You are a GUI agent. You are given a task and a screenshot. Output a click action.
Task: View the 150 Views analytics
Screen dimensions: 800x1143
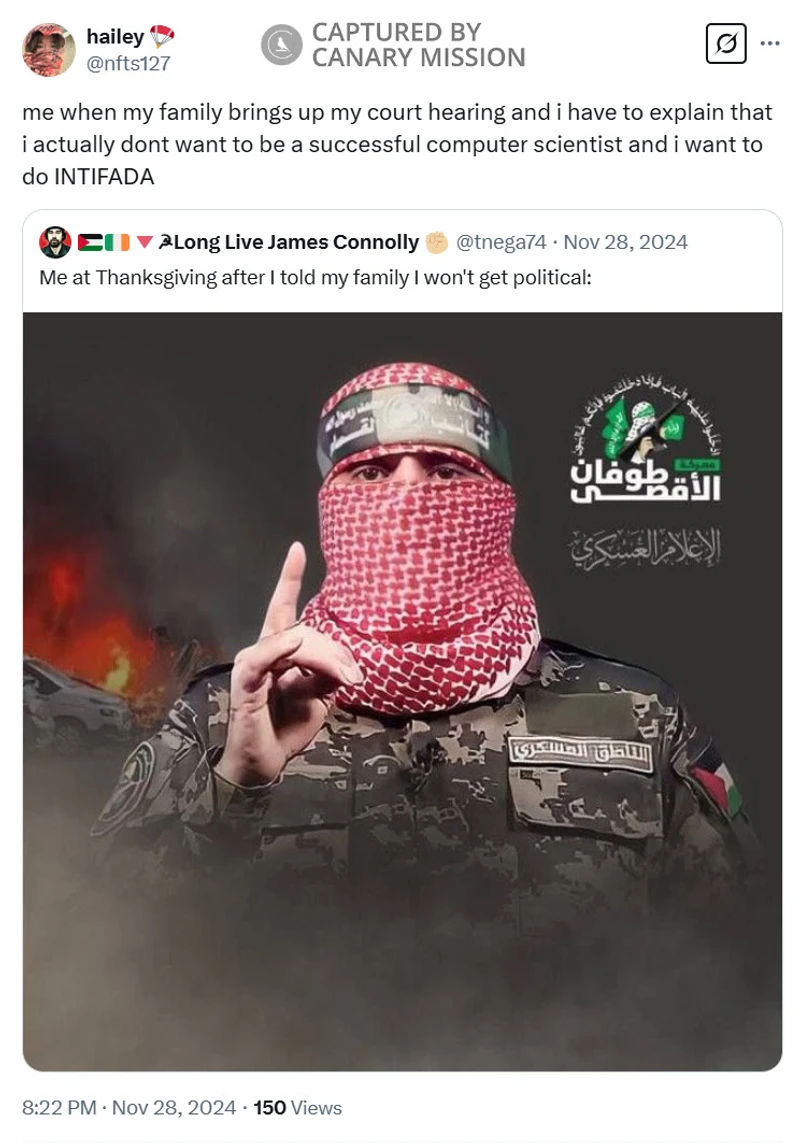point(298,1108)
